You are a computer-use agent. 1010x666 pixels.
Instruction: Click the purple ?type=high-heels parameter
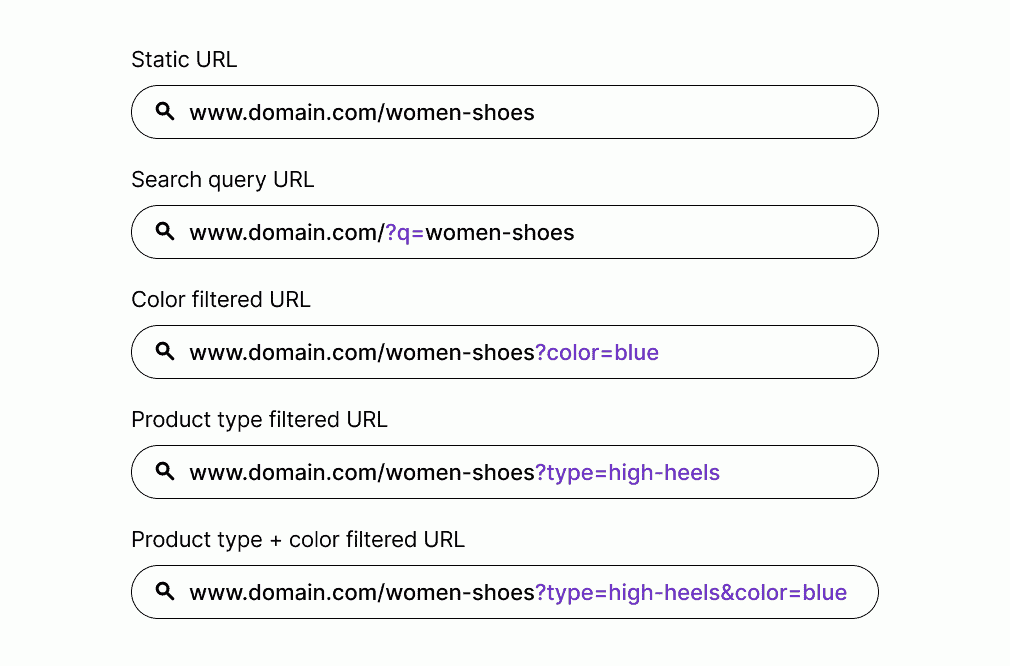tap(627, 473)
